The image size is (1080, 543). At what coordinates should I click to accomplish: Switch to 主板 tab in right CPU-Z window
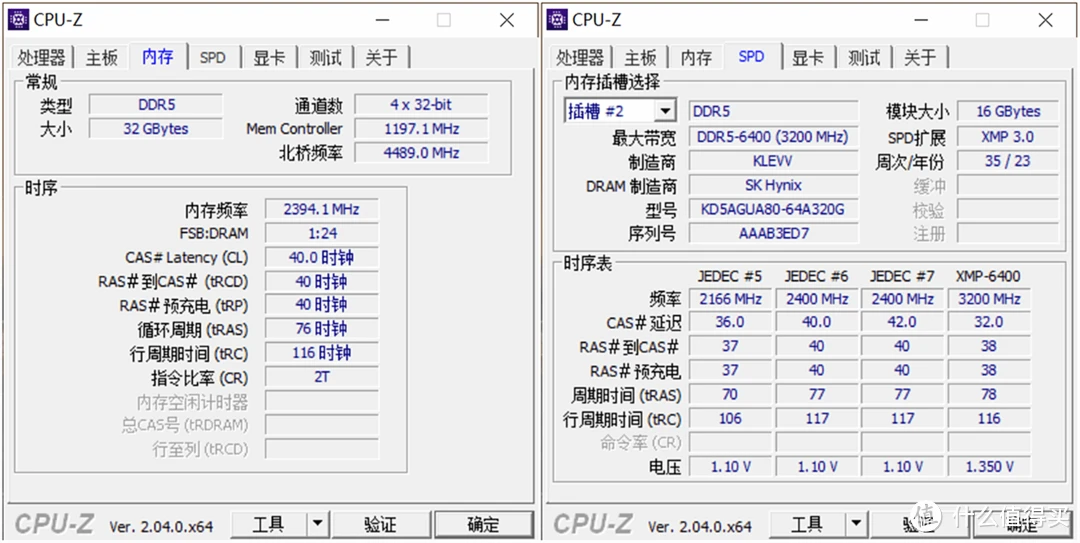click(x=640, y=57)
